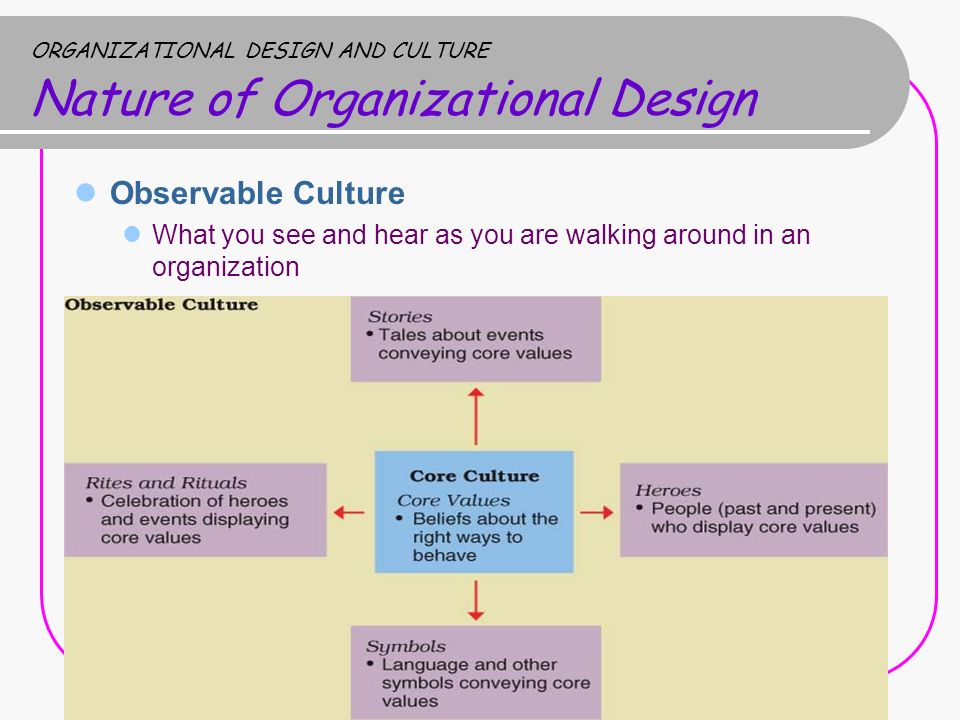Screen dimensions: 960x720
Task: Click the small blue bullet before 'What you see'
Action: click(x=132, y=234)
